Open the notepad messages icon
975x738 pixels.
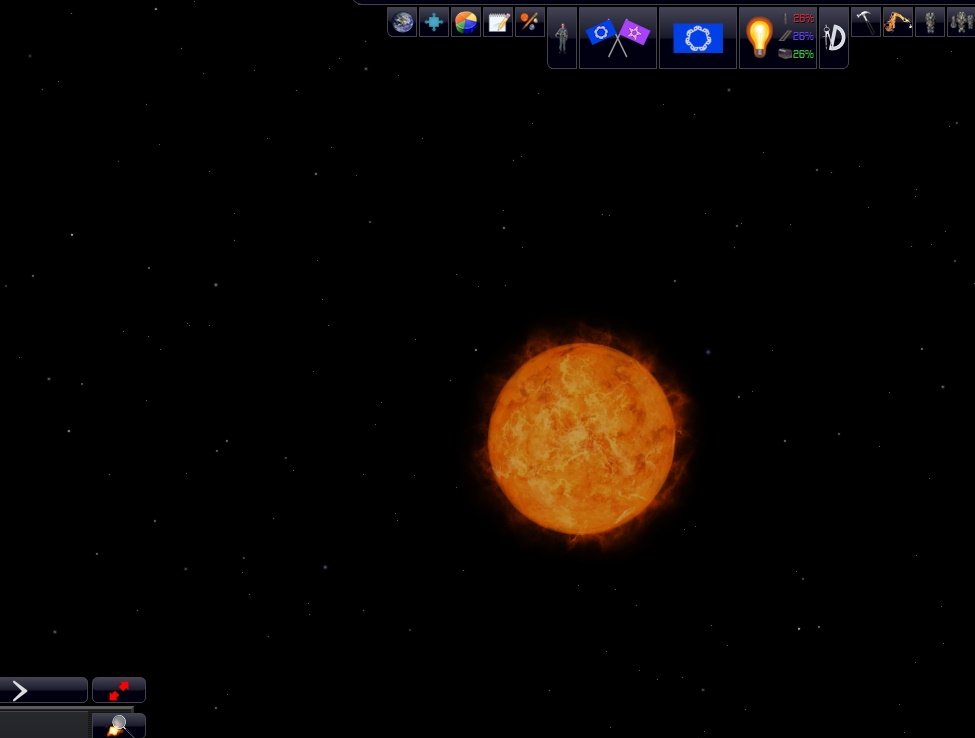click(498, 21)
